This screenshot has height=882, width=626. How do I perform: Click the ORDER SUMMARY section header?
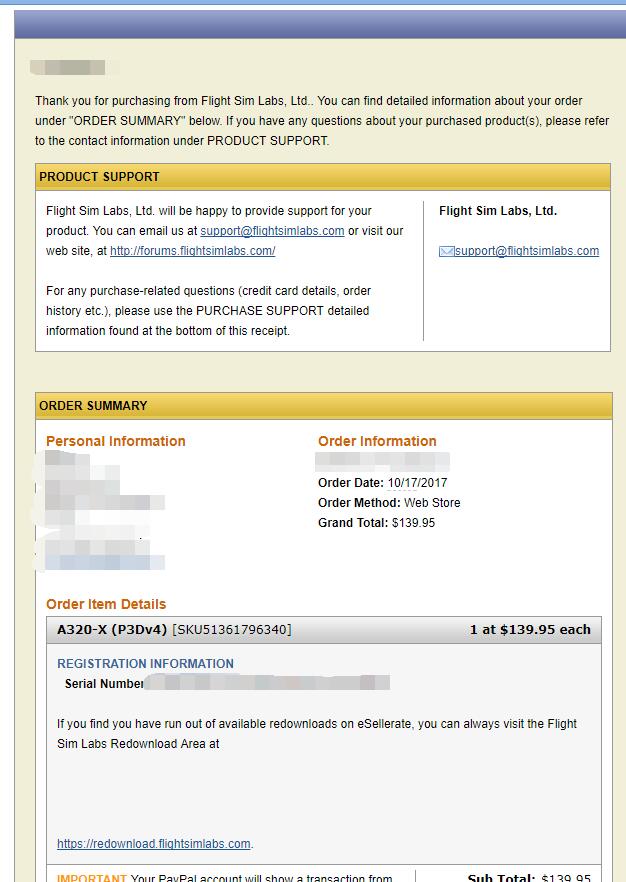93,406
